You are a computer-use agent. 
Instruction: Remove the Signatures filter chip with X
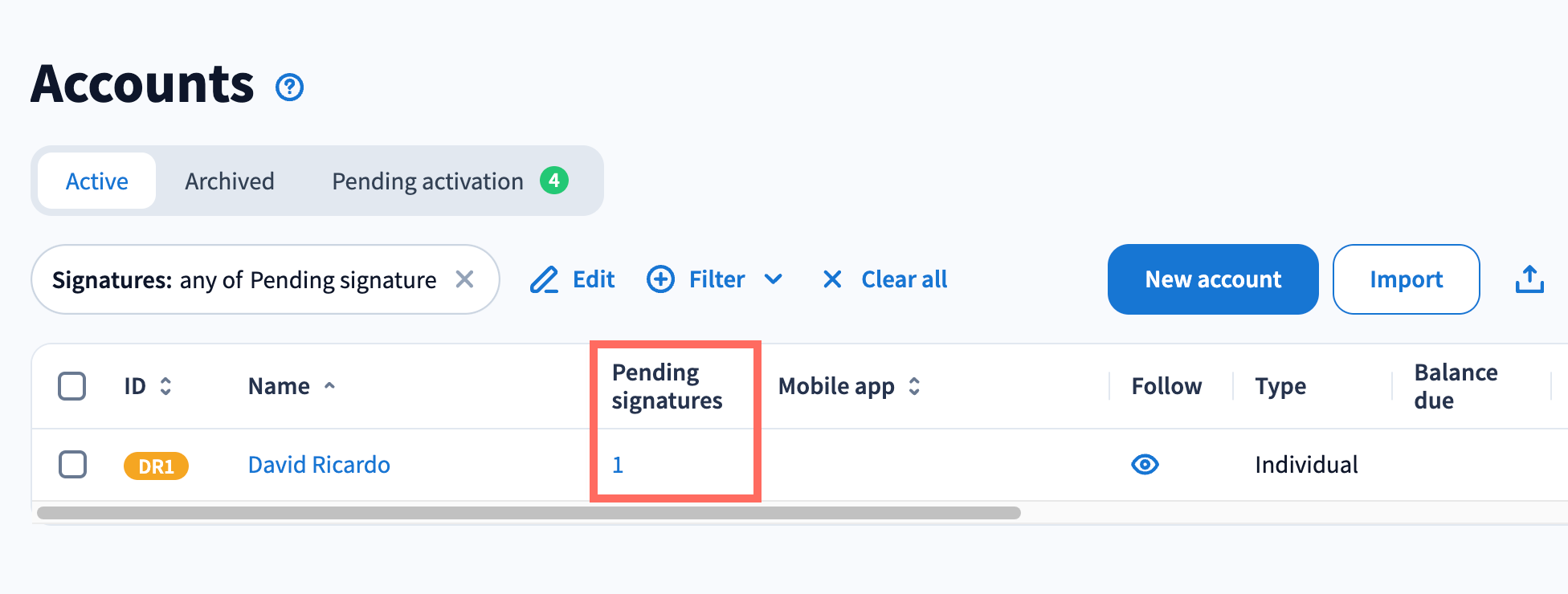464,279
